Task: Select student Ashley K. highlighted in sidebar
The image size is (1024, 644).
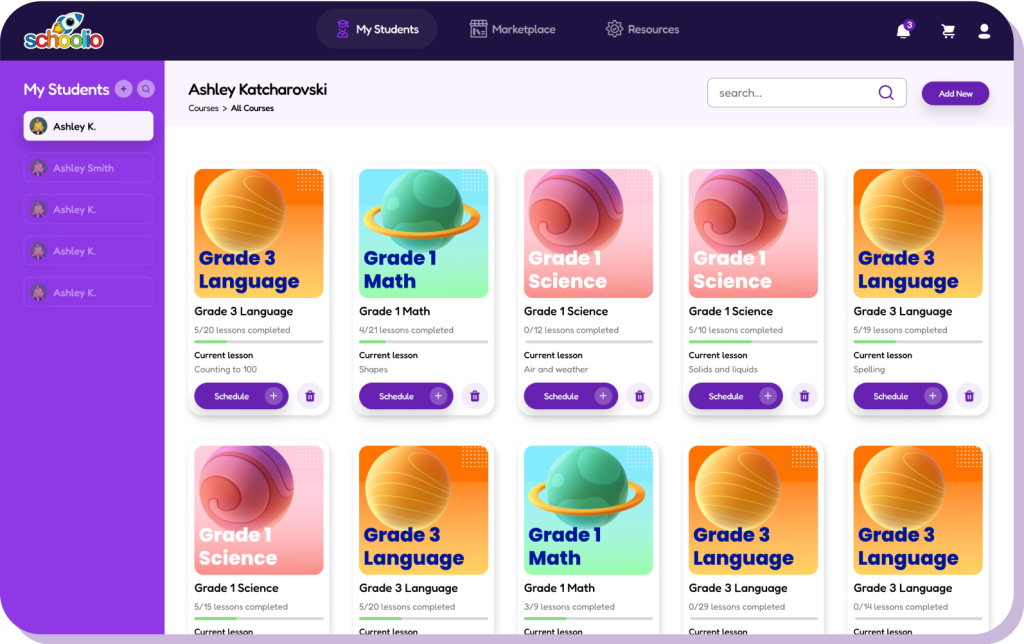Action: point(89,126)
